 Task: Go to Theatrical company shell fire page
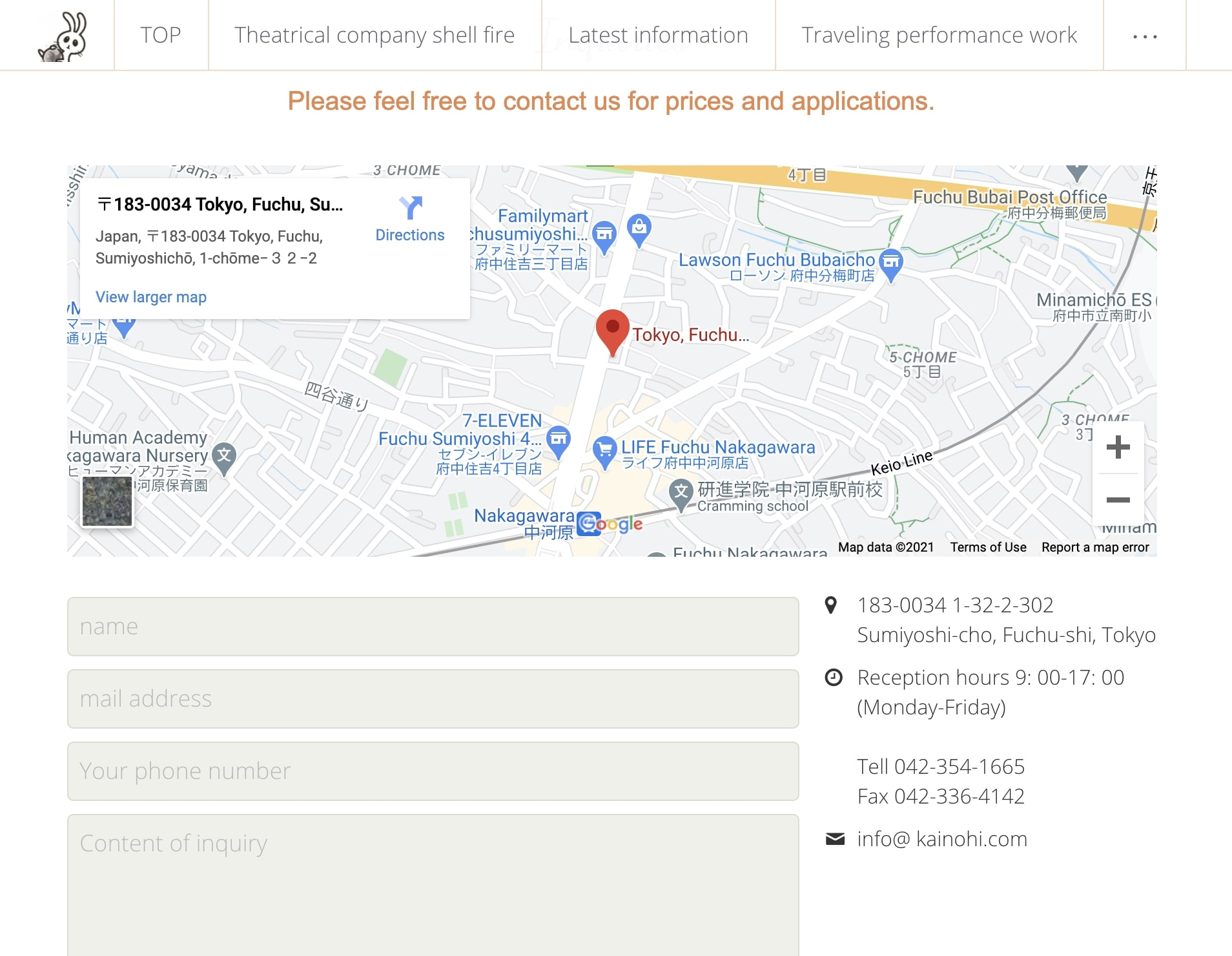coord(375,35)
